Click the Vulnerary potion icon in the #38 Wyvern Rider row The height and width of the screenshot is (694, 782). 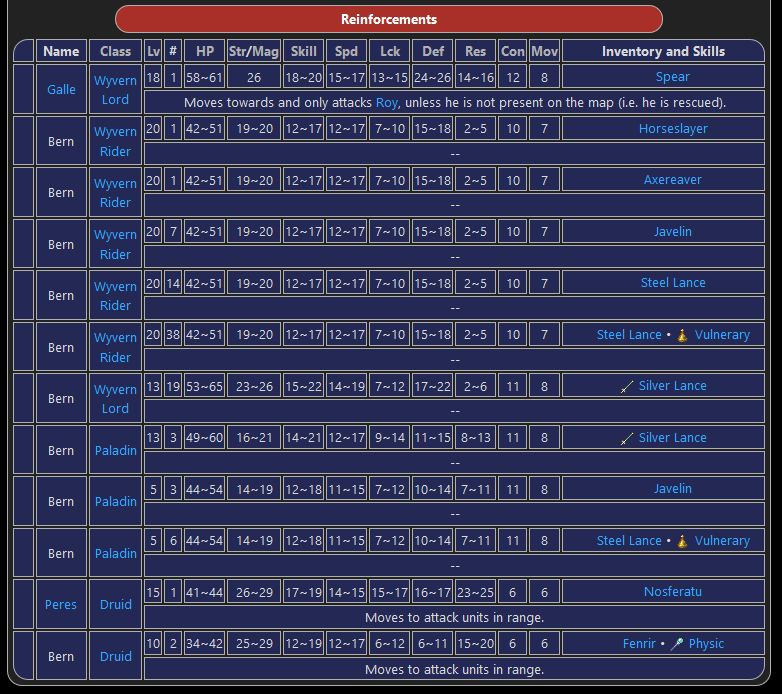pyautogui.click(x=682, y=336)
